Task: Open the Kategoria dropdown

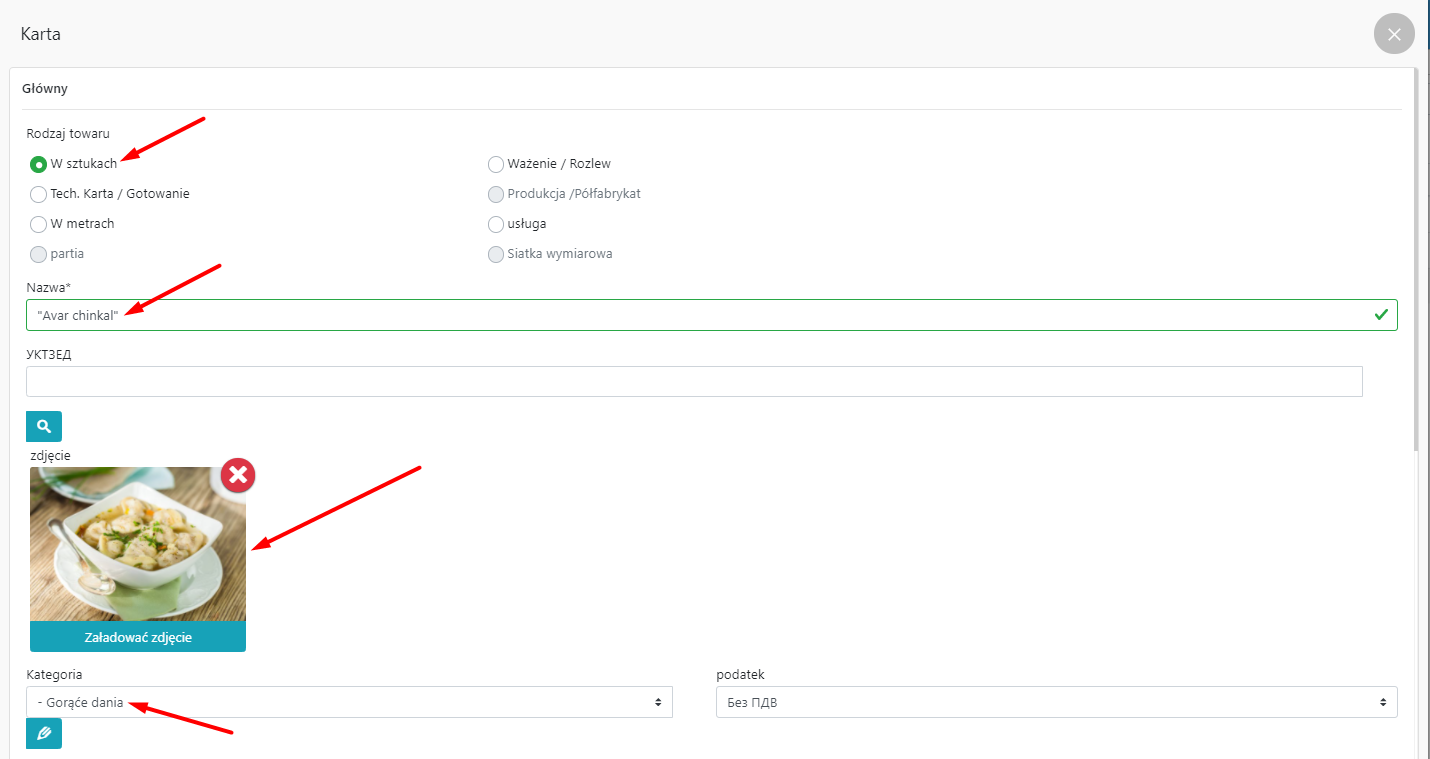Action: coord(349,702)
